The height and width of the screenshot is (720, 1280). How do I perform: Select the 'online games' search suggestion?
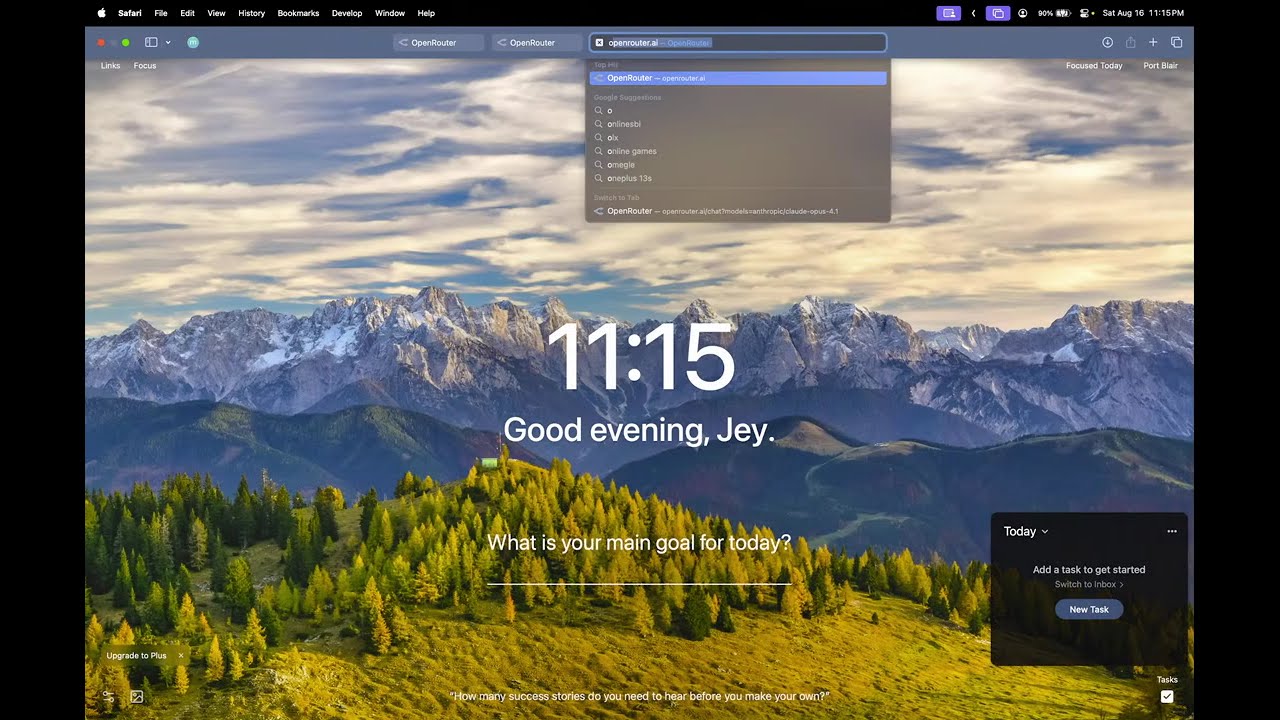(x=738, y=151)
